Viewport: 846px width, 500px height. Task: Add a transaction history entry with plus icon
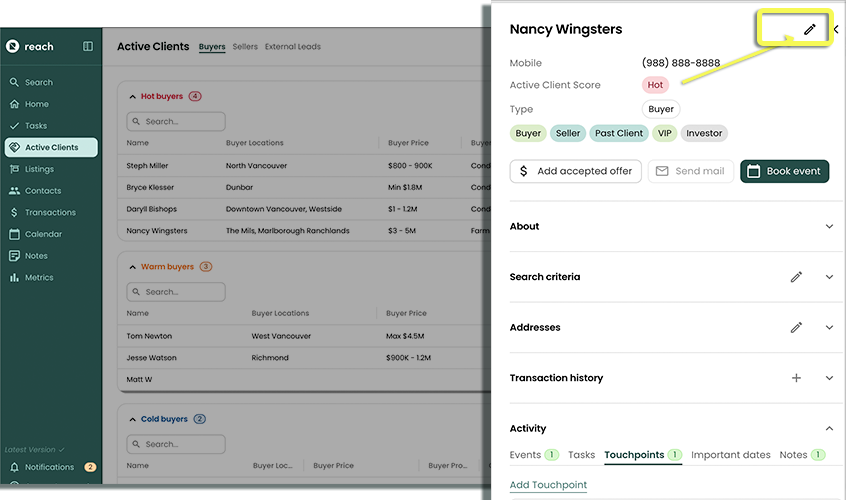(796, 378)
